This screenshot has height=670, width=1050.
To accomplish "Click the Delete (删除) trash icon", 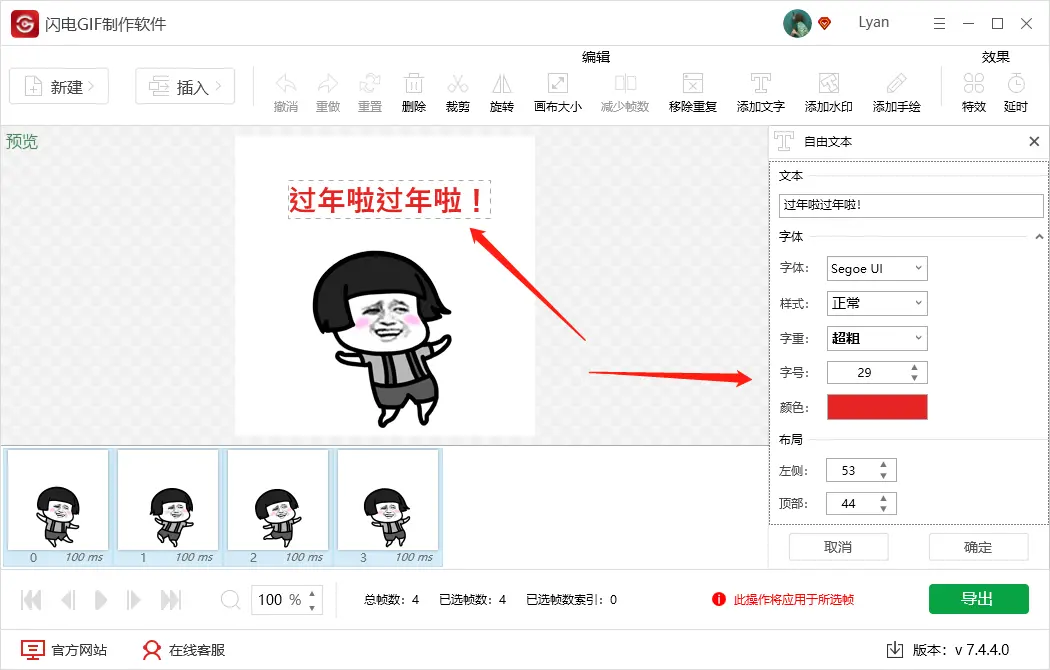I will [414, 92].
